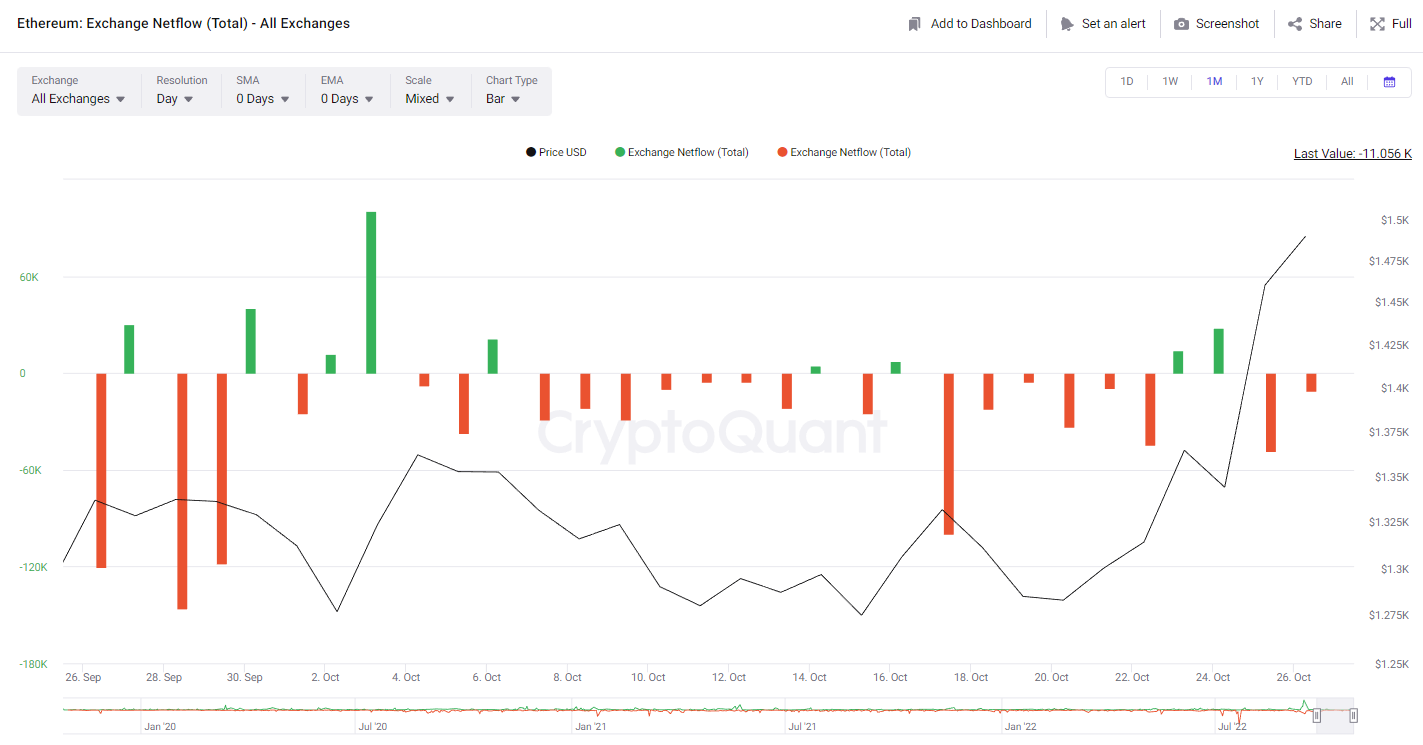Image resolution: width=1423 pixels, height=745 pixels.
Task: Click the right range handle on the mini timeline
Action: pyautogui.click(x=1353, y=715)
